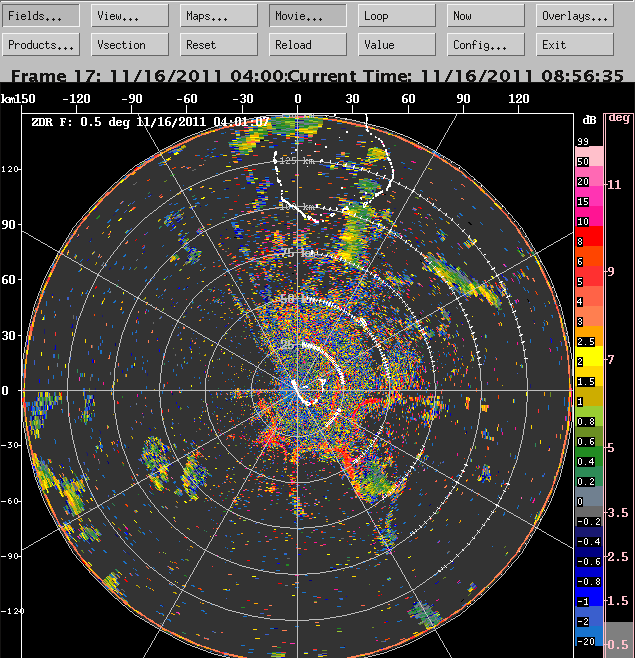Exit the radar display application
This screenshot has height=658, width=635.
coord(575,44)
